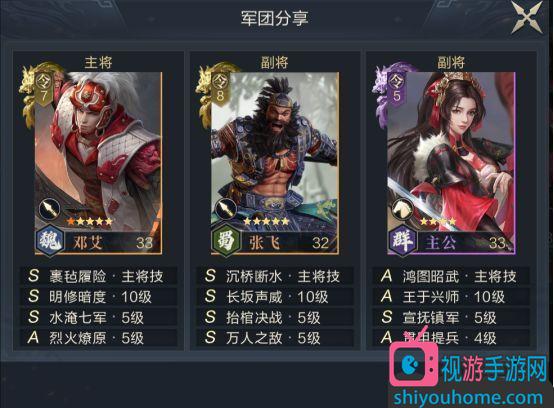Image resolution: width=554 pixels, height=408 pixels.
Task: Tap the spear troop icon on 邓艾 card
Action: (x=49, y=209)
